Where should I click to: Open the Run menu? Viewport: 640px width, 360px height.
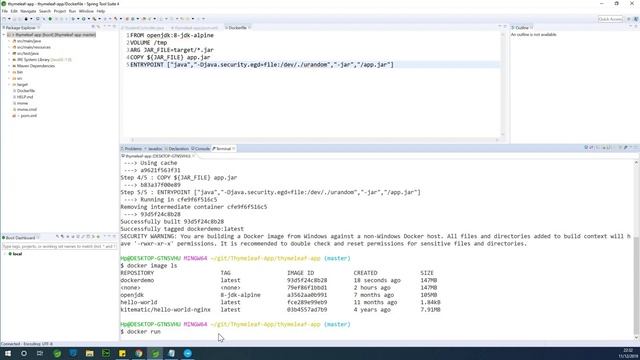pyautogui.click(x=72, y=11)
